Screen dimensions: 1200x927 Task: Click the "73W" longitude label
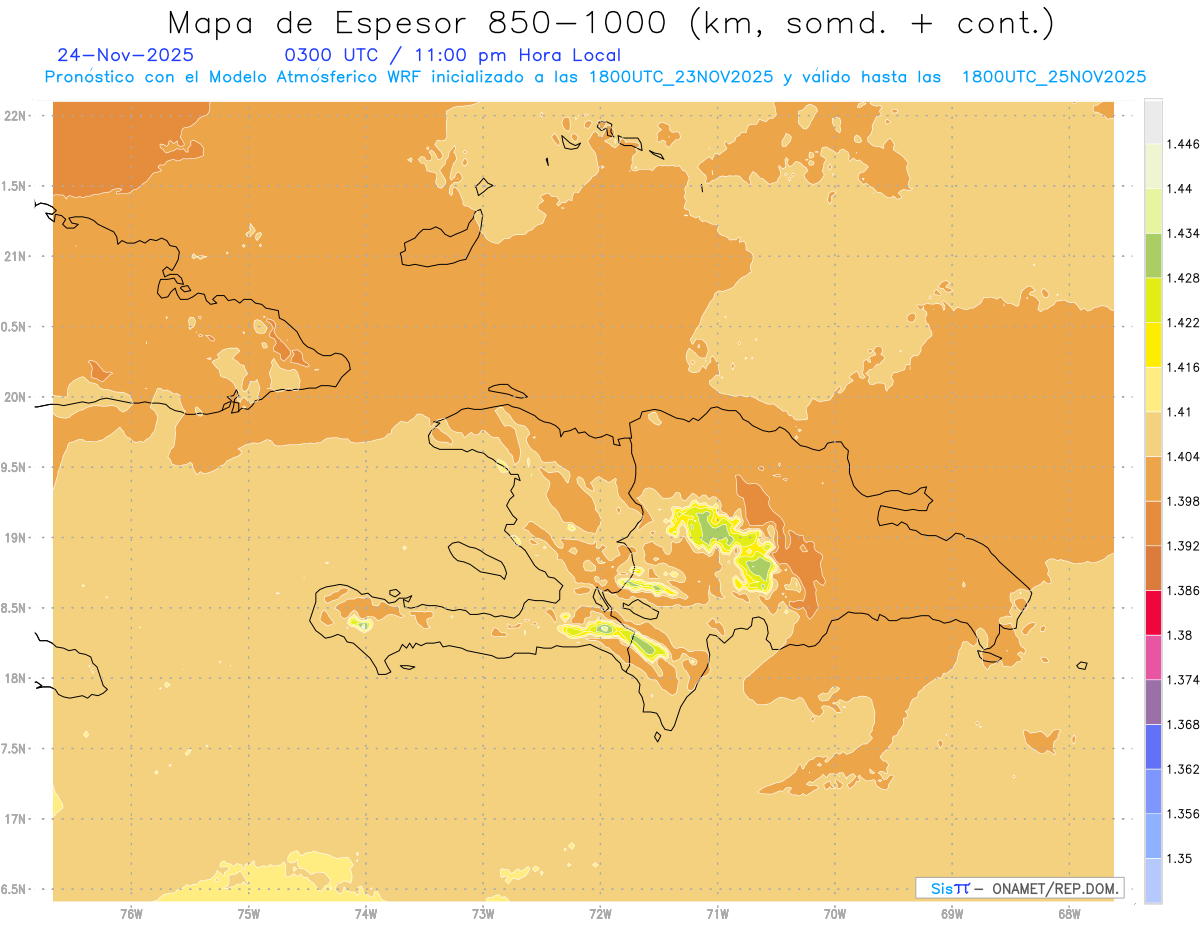[483, 915]
